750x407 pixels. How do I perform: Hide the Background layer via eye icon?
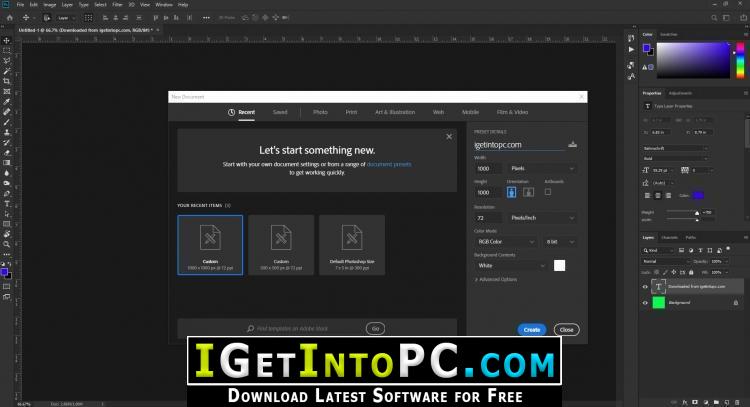pos(645,303)
